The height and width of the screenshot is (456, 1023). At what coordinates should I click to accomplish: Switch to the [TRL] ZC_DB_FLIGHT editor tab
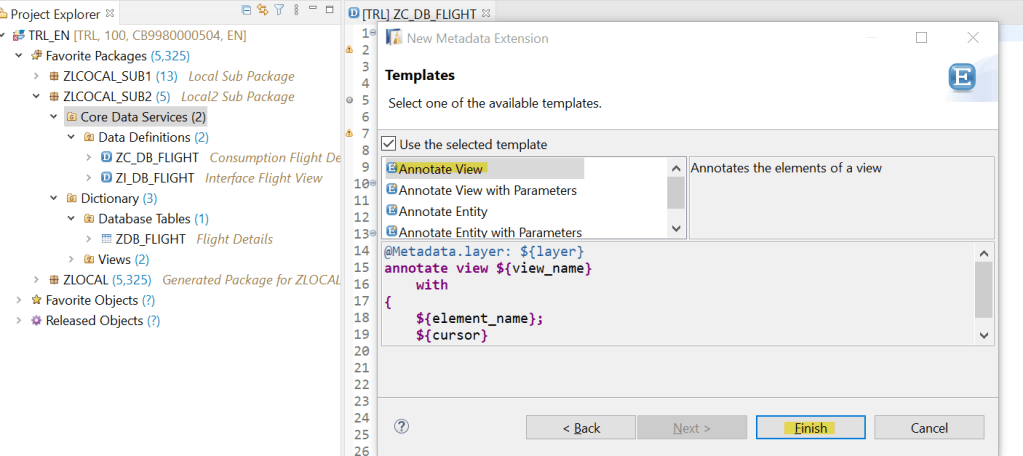click(x=420, y=13)
